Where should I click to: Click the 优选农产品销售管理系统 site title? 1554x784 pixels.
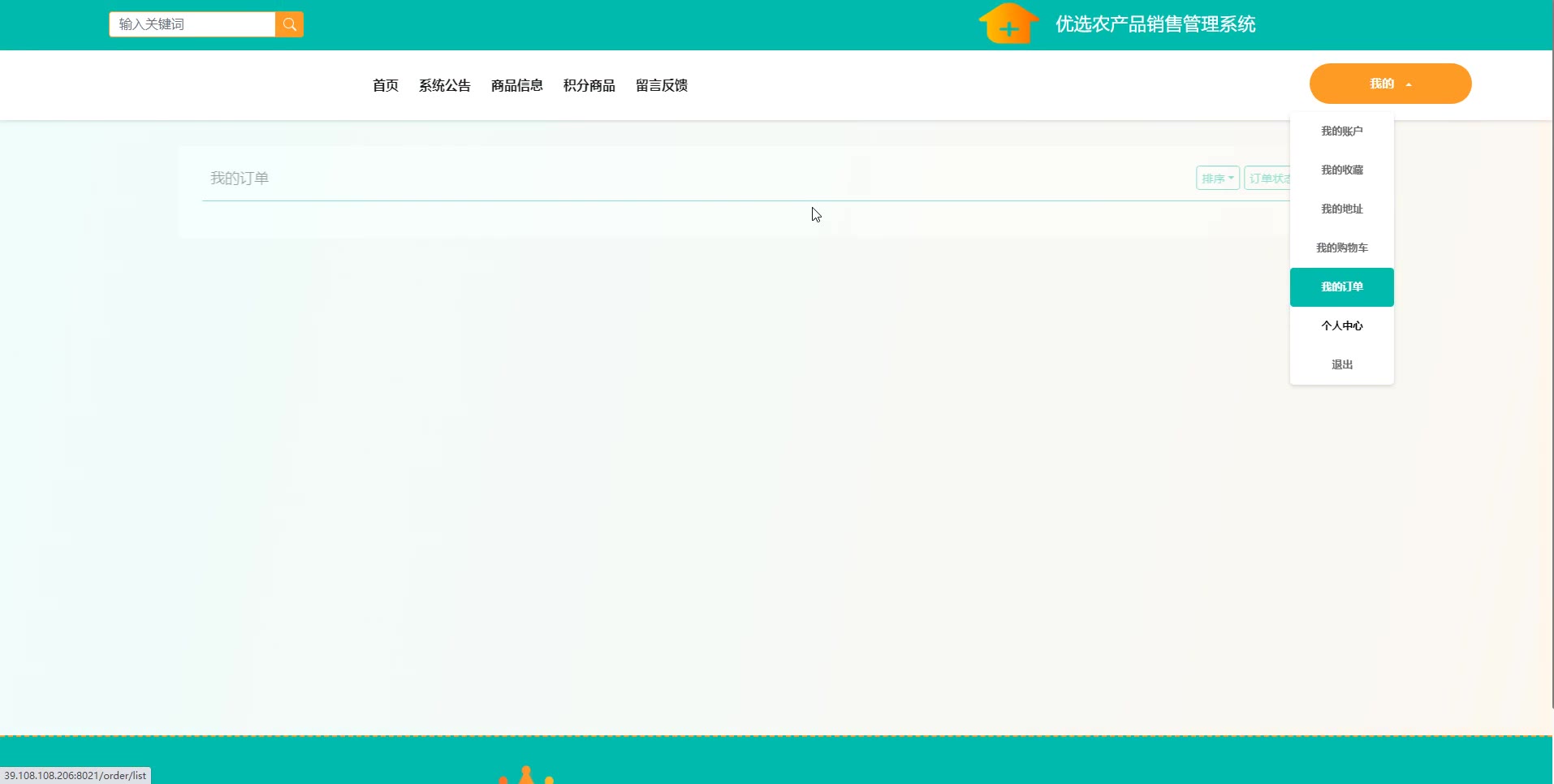coord(1155,24)
